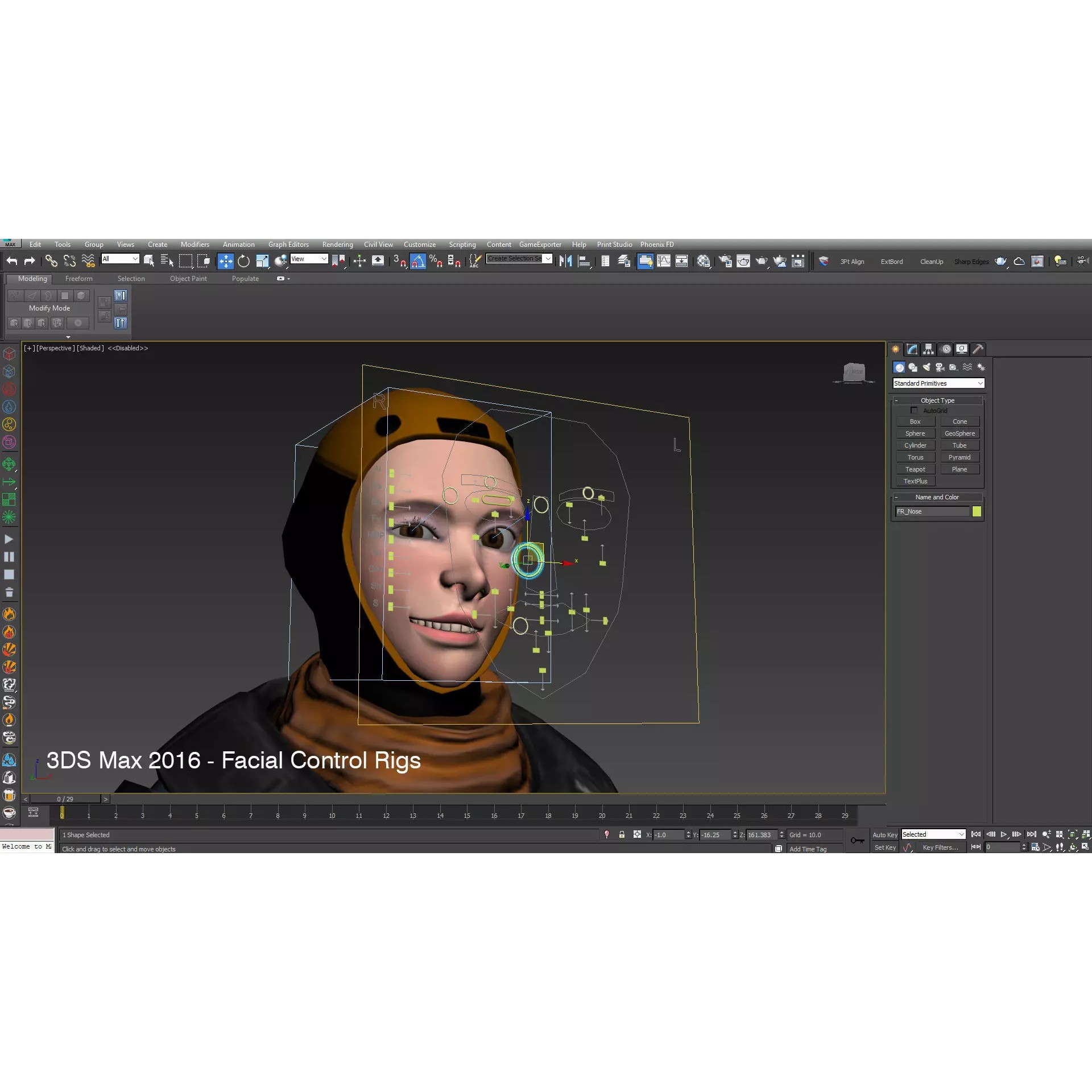
Task: Expand the Modify Mode ribbon panel arrow
Action: 68,337
